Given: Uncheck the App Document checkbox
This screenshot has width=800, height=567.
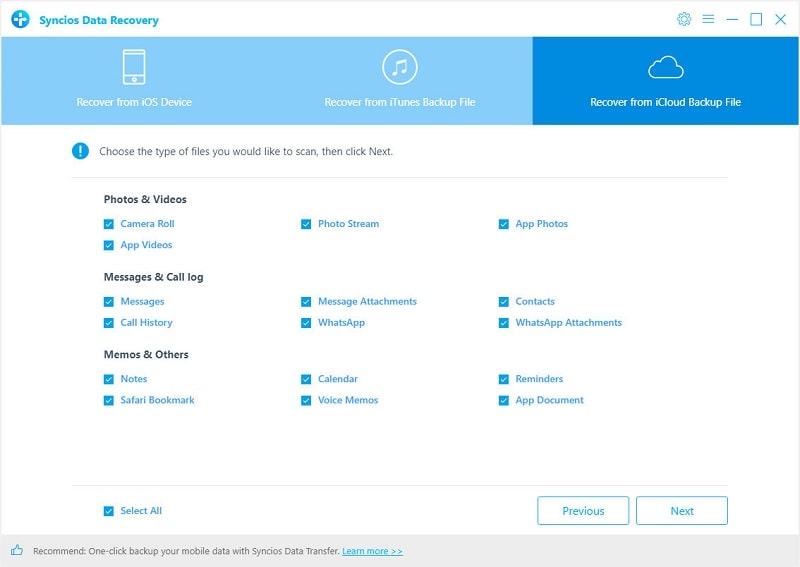Looking at the screenshot, I should 504,401.
